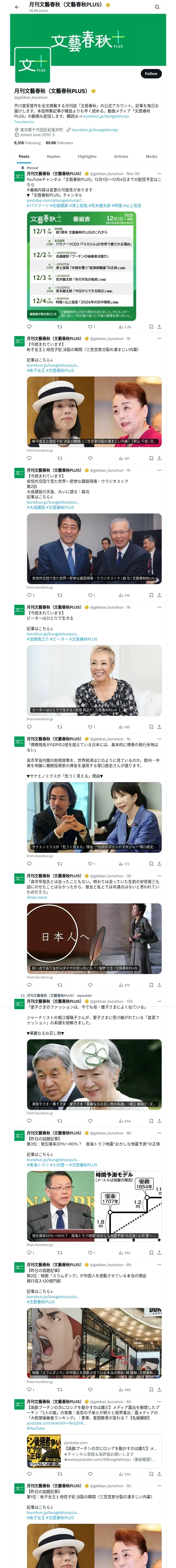The height and width of the screenshot is (1568, 176).
Task: Open the profile avatar picture
Action: point(32,65)
